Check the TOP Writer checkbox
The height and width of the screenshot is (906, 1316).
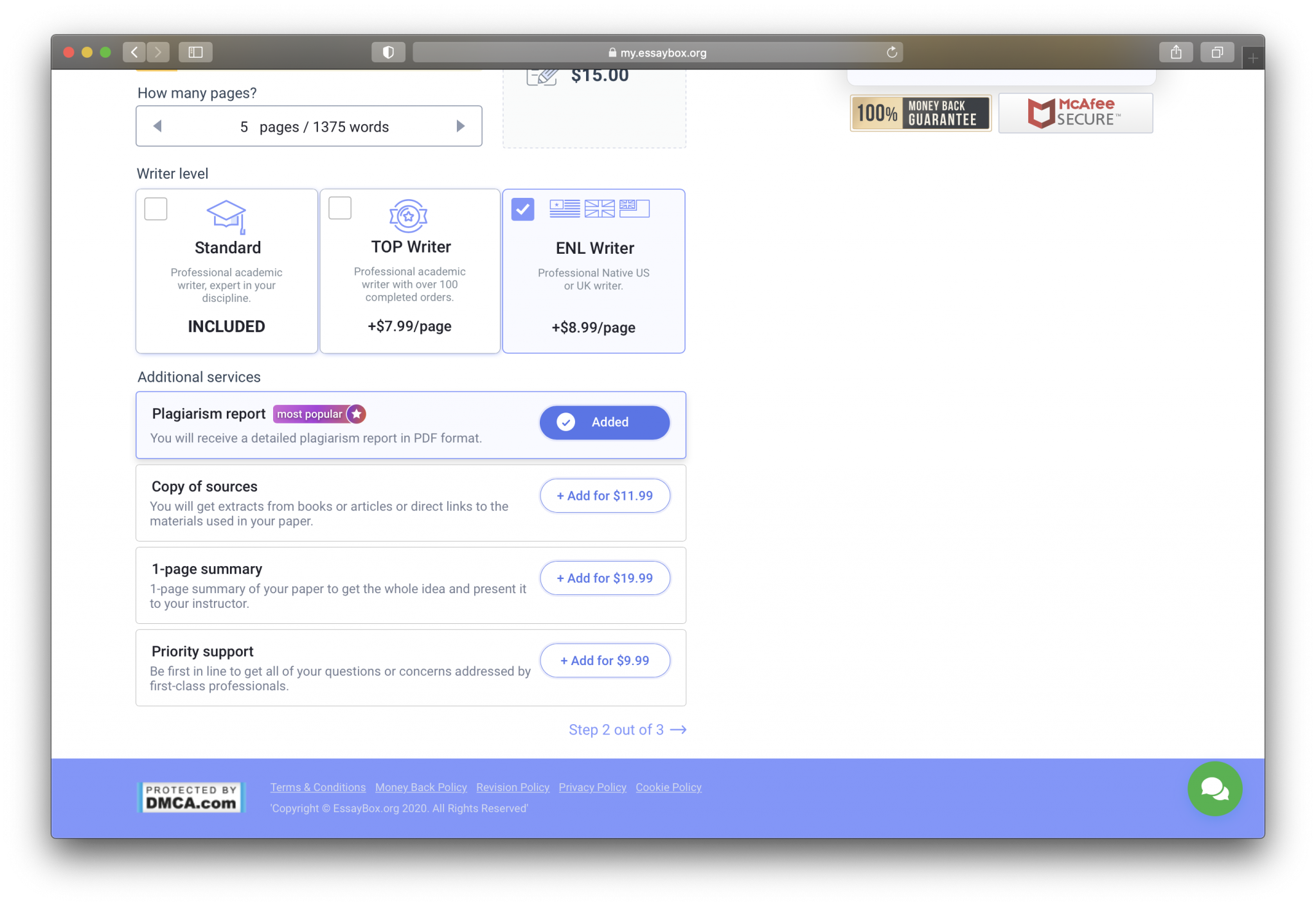click(x=340, y=208)
